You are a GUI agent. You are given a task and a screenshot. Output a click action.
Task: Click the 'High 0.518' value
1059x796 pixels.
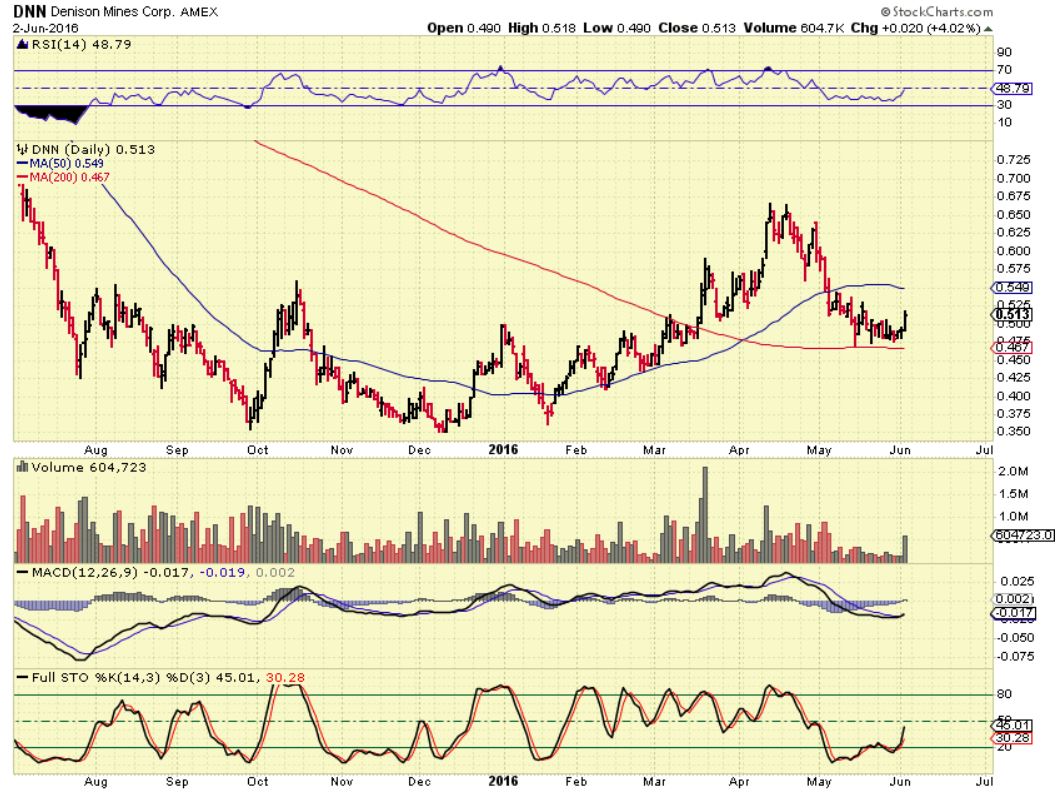pos(541,28)
